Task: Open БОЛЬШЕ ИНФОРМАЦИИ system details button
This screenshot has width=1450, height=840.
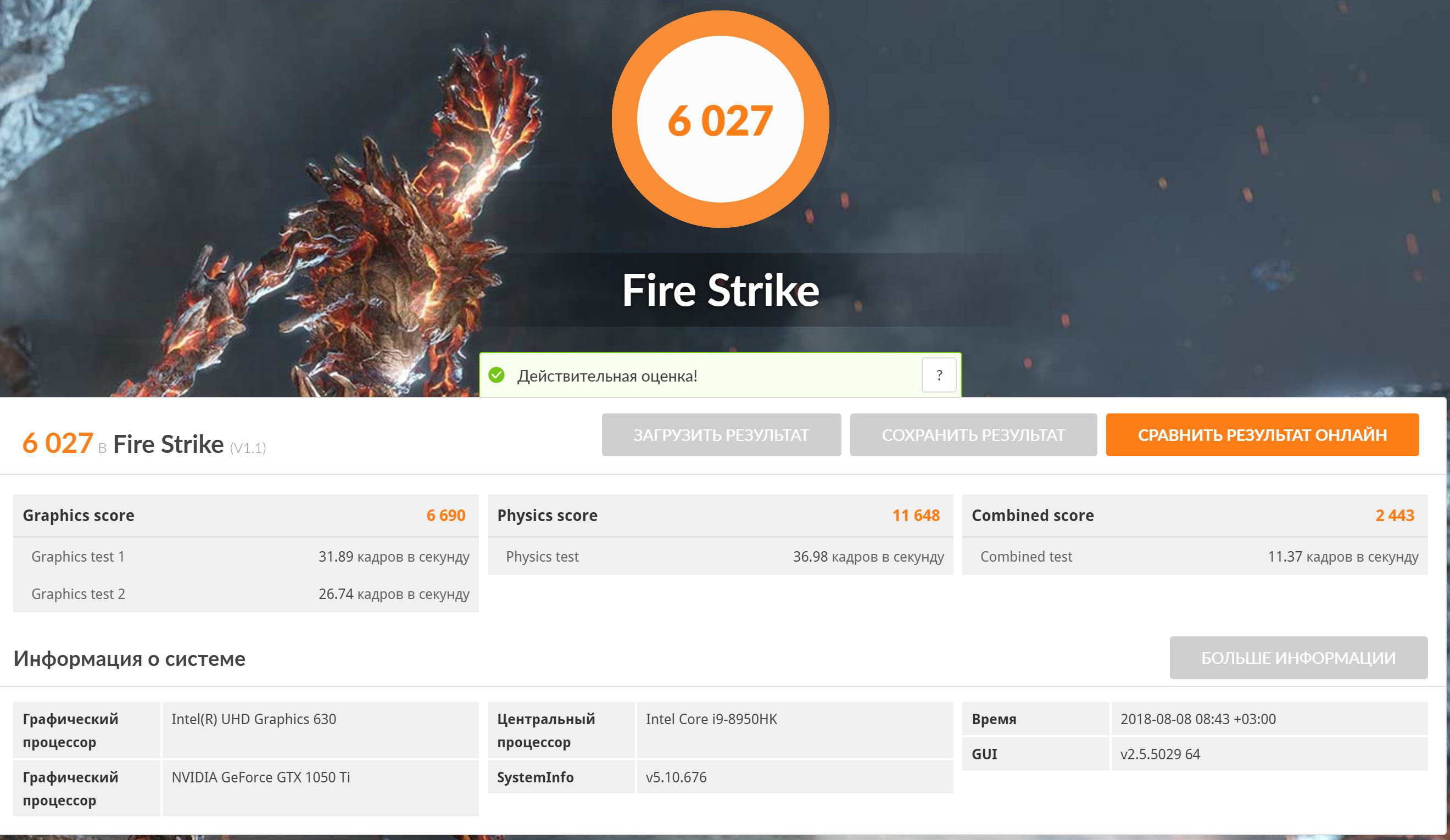Action: (1298, 658)
